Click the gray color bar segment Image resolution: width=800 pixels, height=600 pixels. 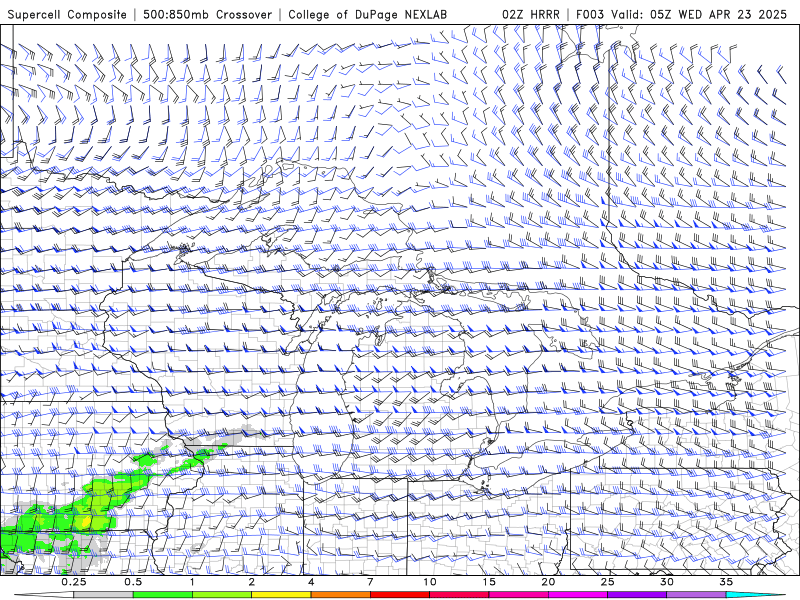(103, 595)
